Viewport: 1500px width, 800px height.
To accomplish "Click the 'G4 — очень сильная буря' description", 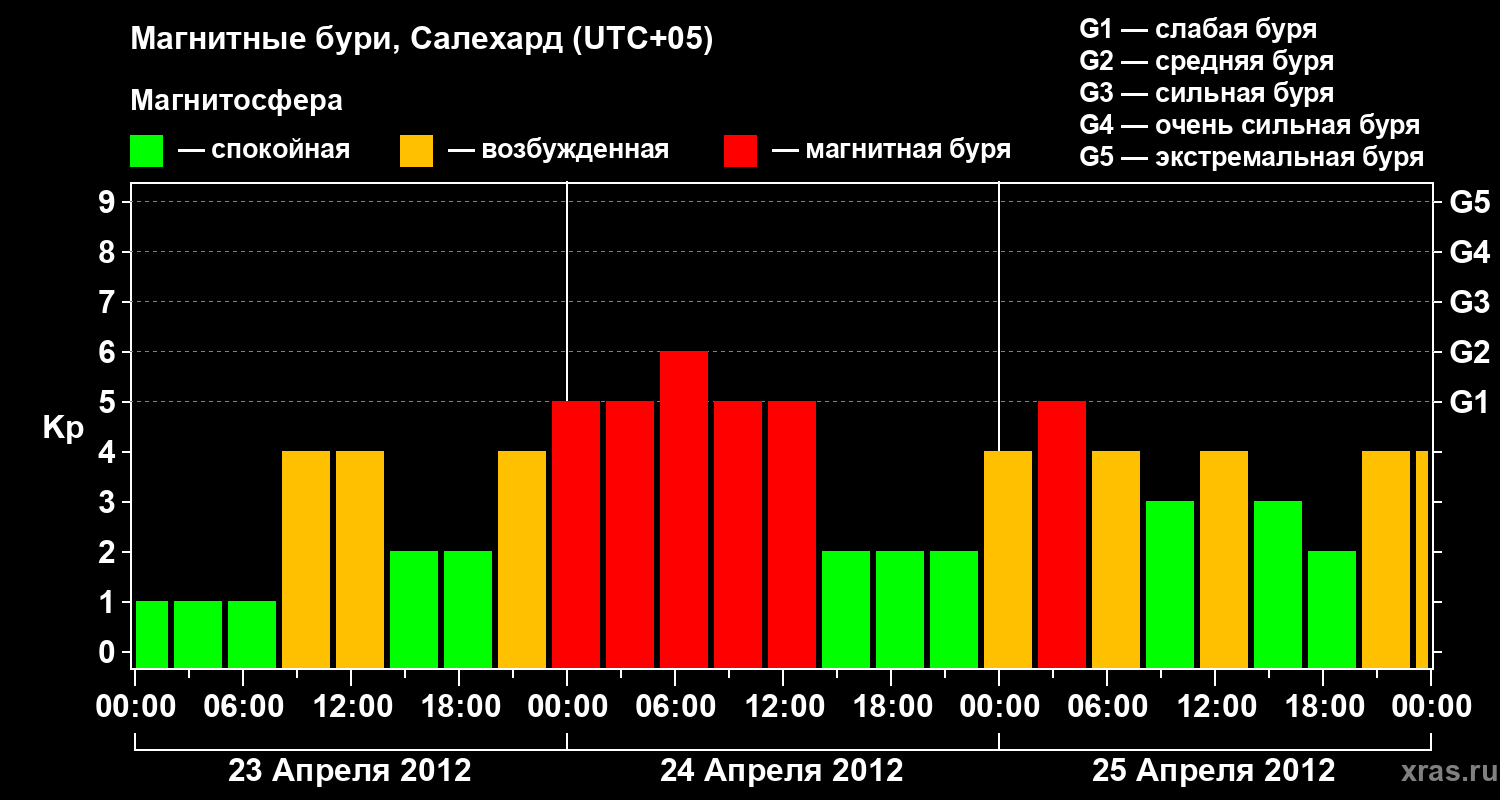I will 1250,125.
